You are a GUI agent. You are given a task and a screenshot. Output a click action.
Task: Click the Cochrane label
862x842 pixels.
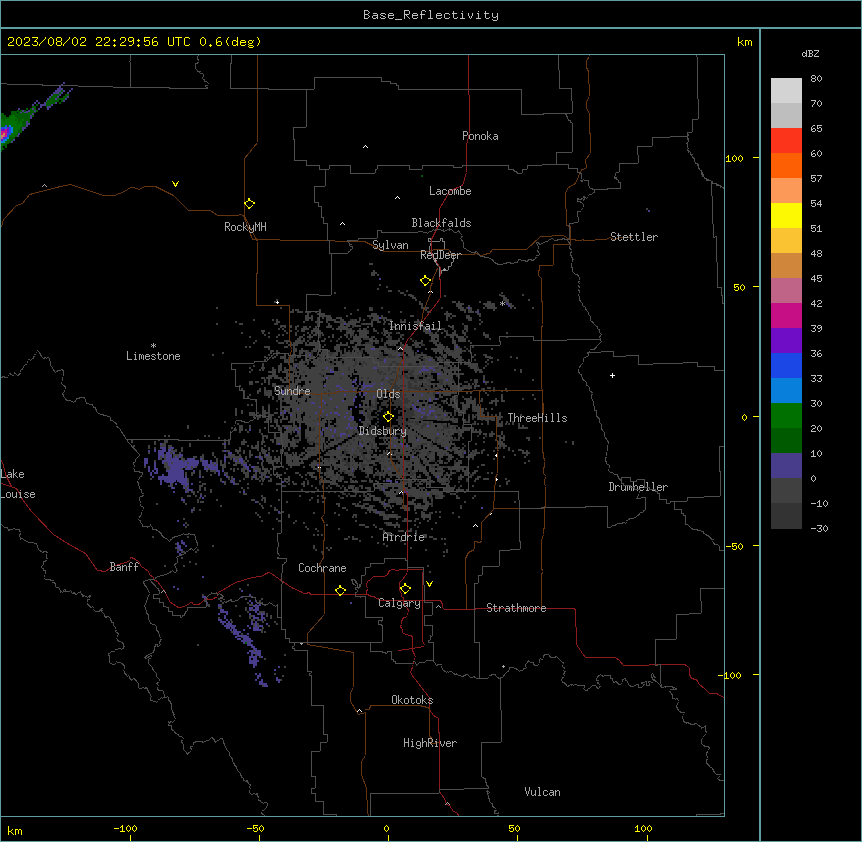[x=322, y=568]
